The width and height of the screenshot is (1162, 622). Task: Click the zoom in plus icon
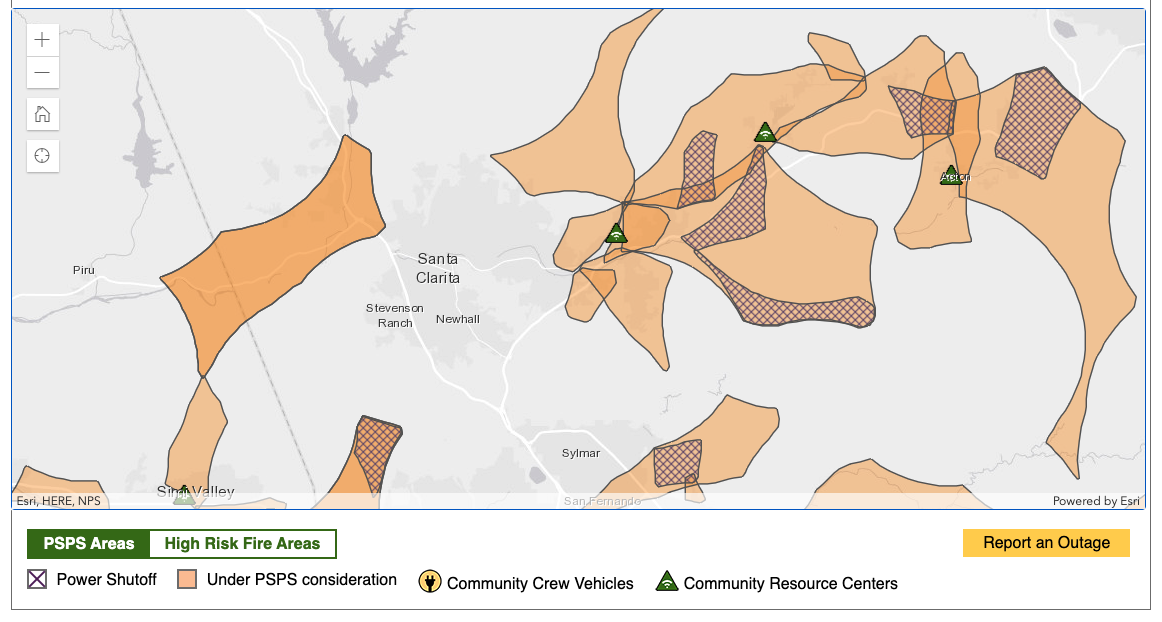[41, 39]
